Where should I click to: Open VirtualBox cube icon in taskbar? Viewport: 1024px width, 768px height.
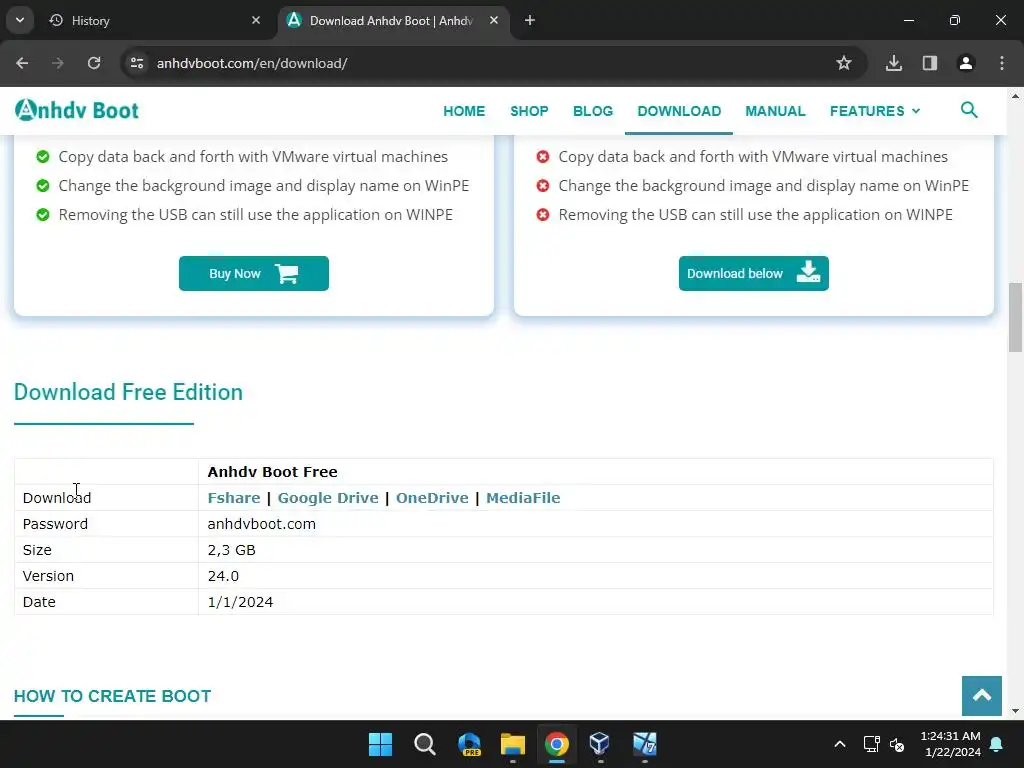click(600, 744)
